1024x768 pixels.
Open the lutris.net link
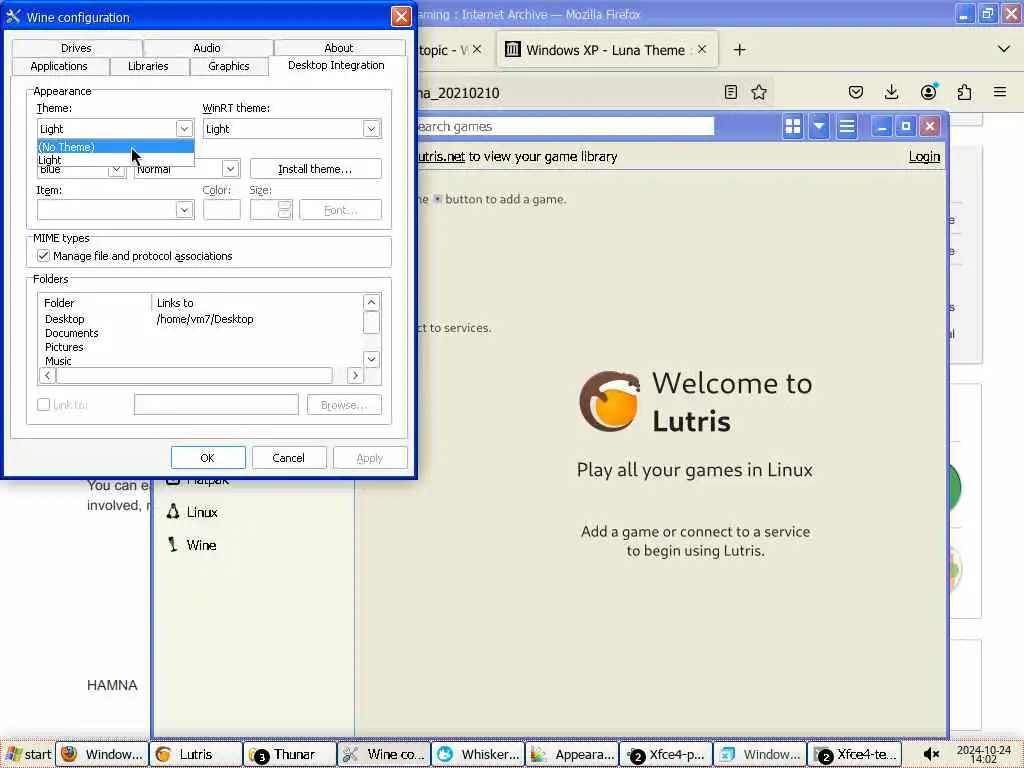[x=440, y=157]
